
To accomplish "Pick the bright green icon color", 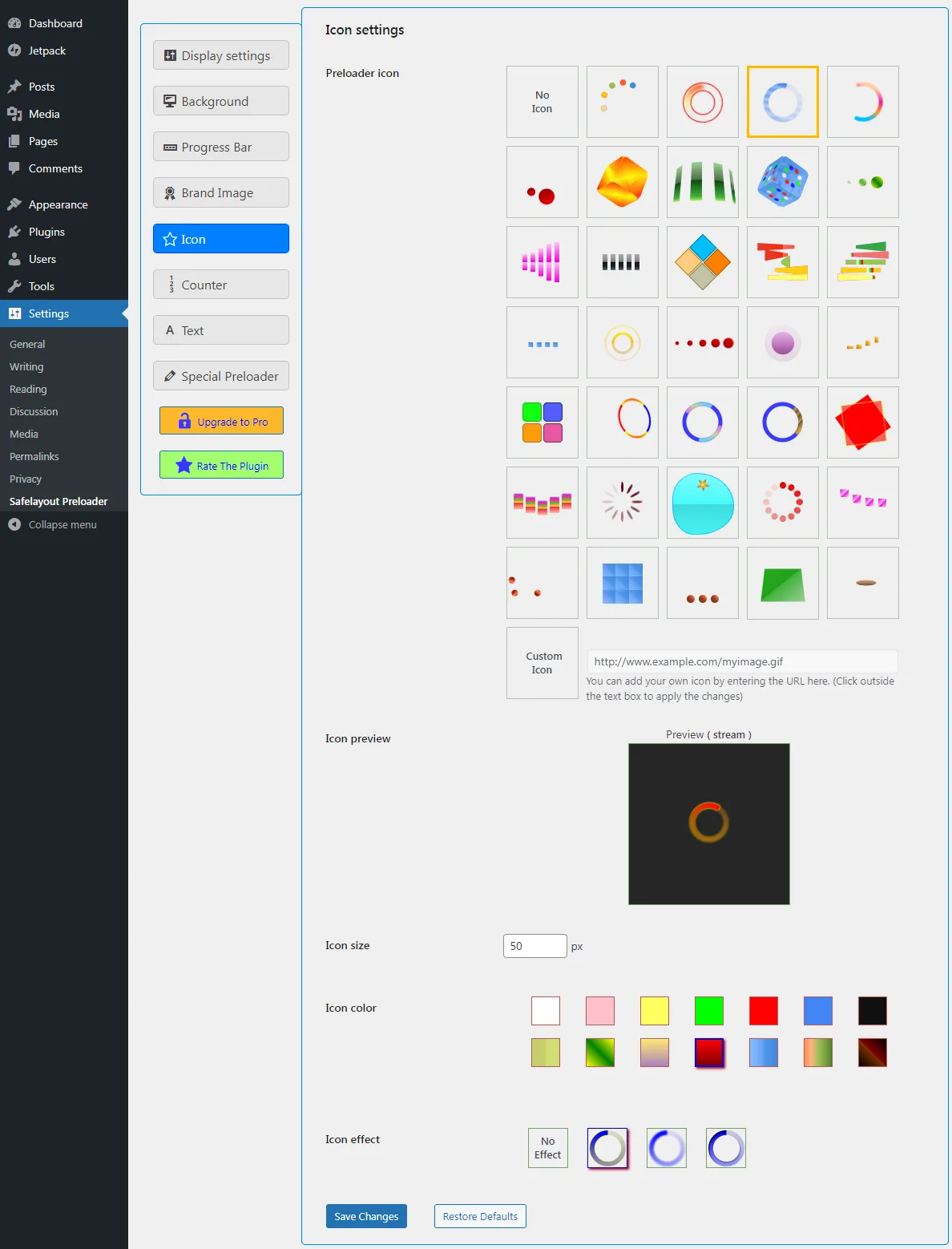I will (709, 1011).
